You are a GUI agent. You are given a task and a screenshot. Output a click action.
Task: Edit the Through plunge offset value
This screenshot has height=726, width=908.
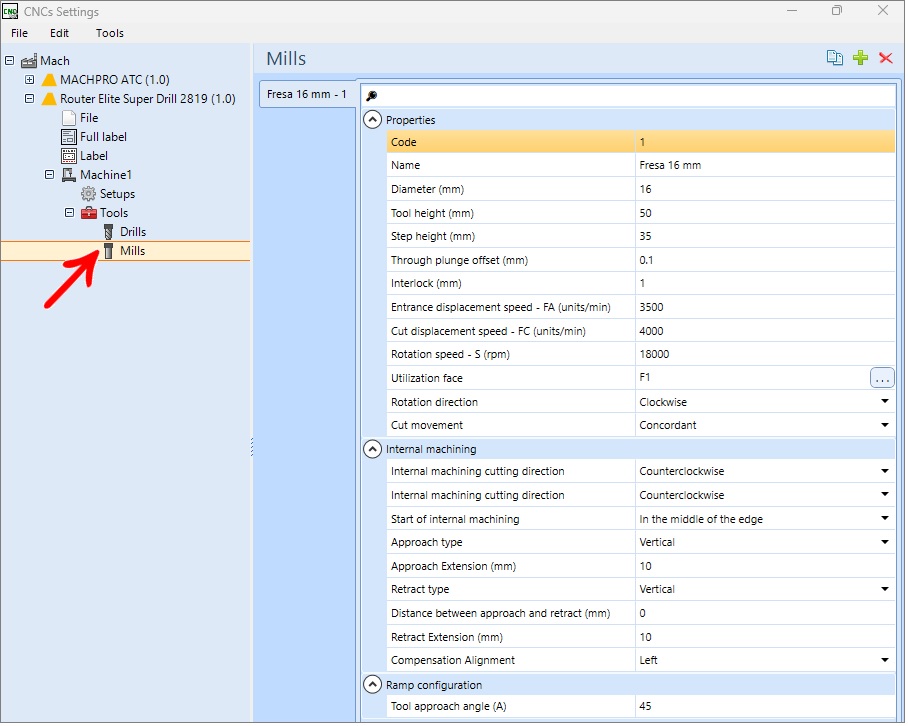pyautogui.click(x=764, y=261)
